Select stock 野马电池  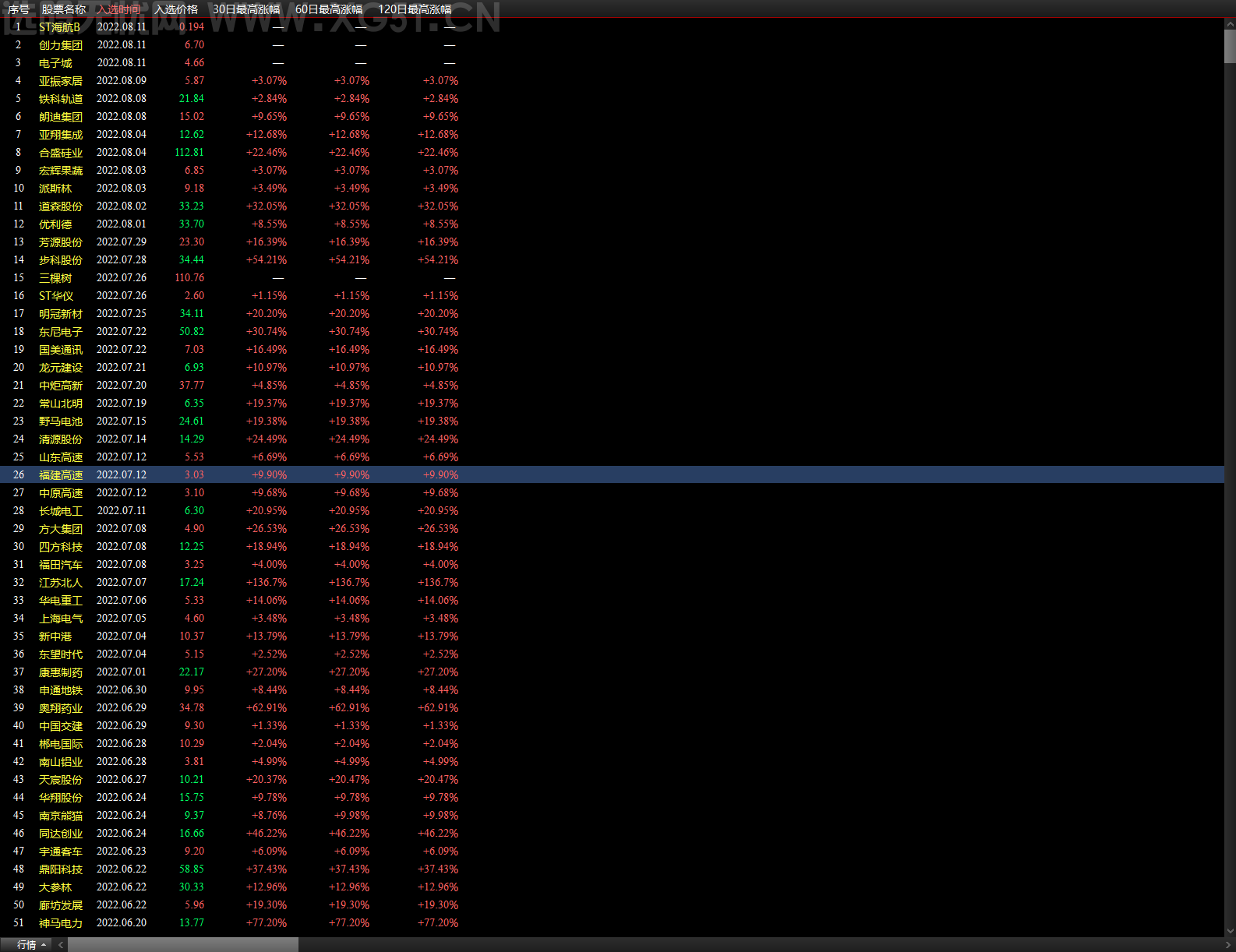61,421
